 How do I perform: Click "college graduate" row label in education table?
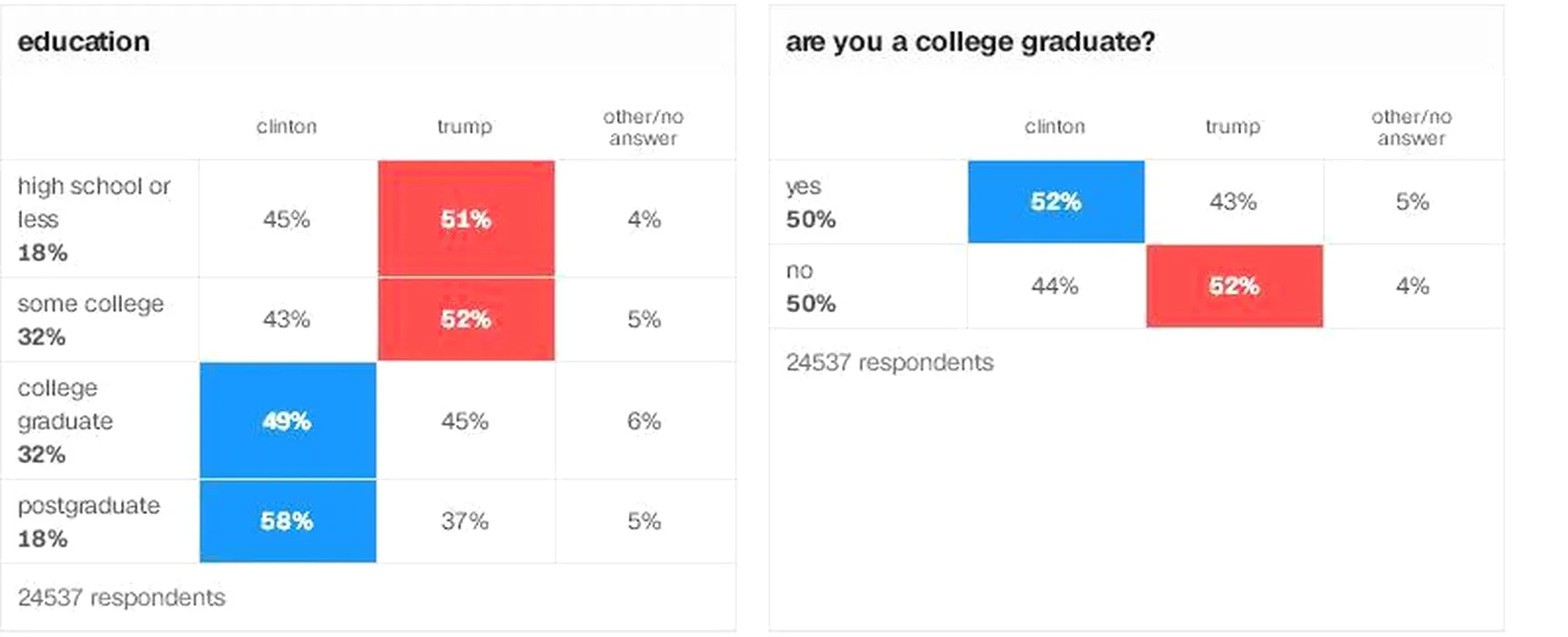pos(66,405)
